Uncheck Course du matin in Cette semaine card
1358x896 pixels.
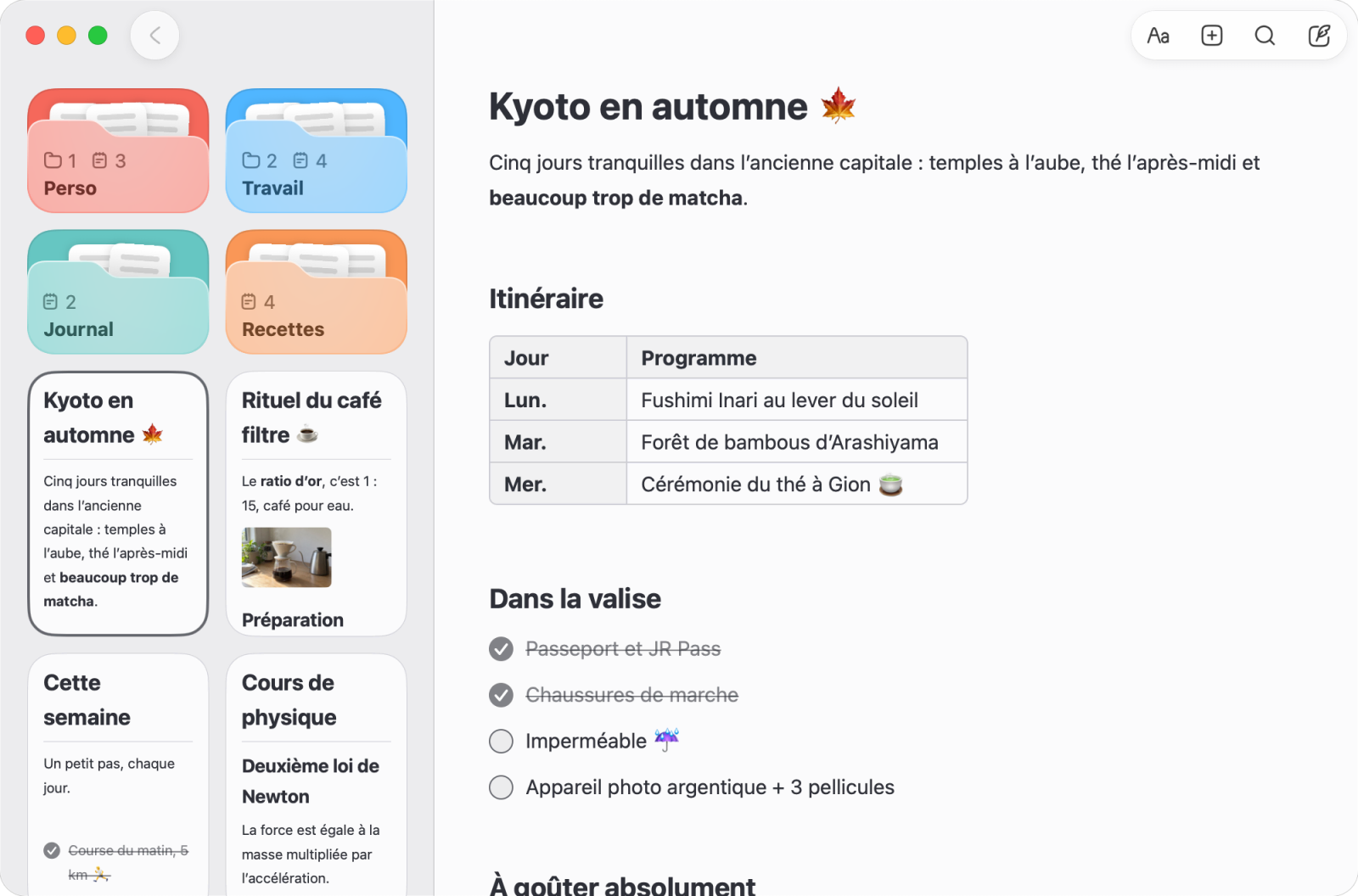click(x=52, y=850)
